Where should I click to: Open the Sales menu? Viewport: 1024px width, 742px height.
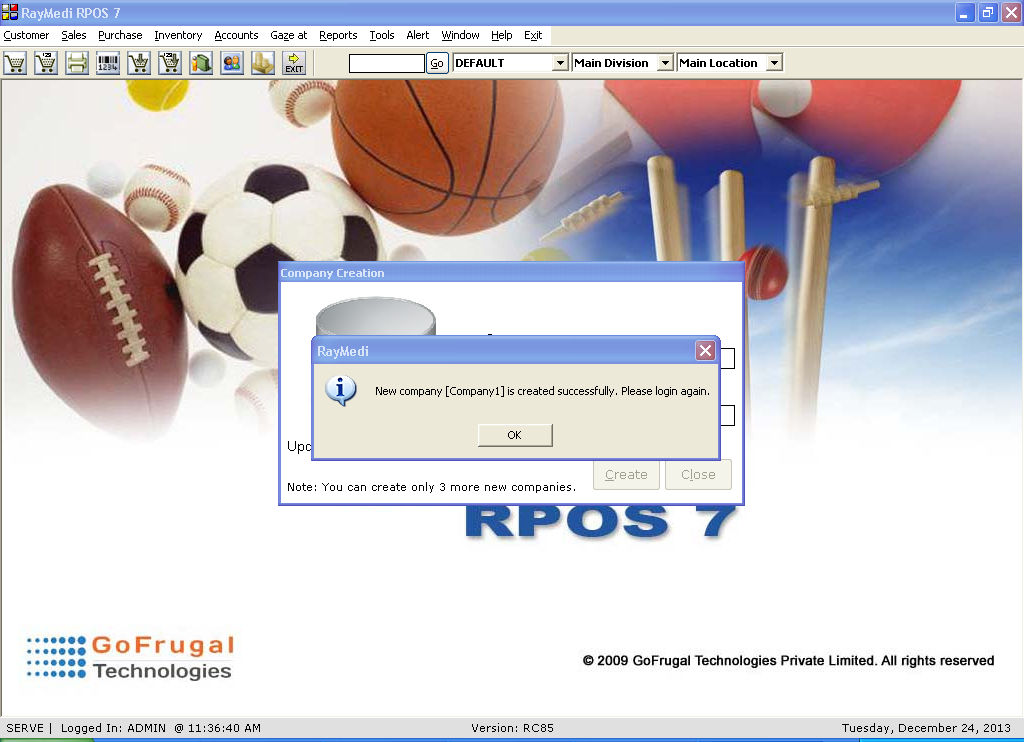click(x=74, y=35)
